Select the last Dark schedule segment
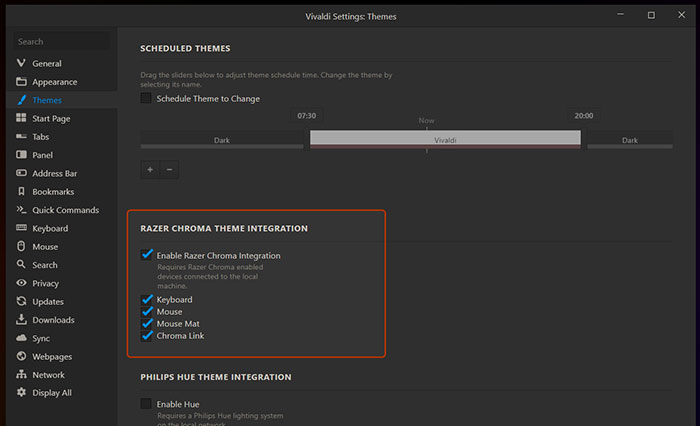This screenshot has width=700, height=426. tap(629, 140)
